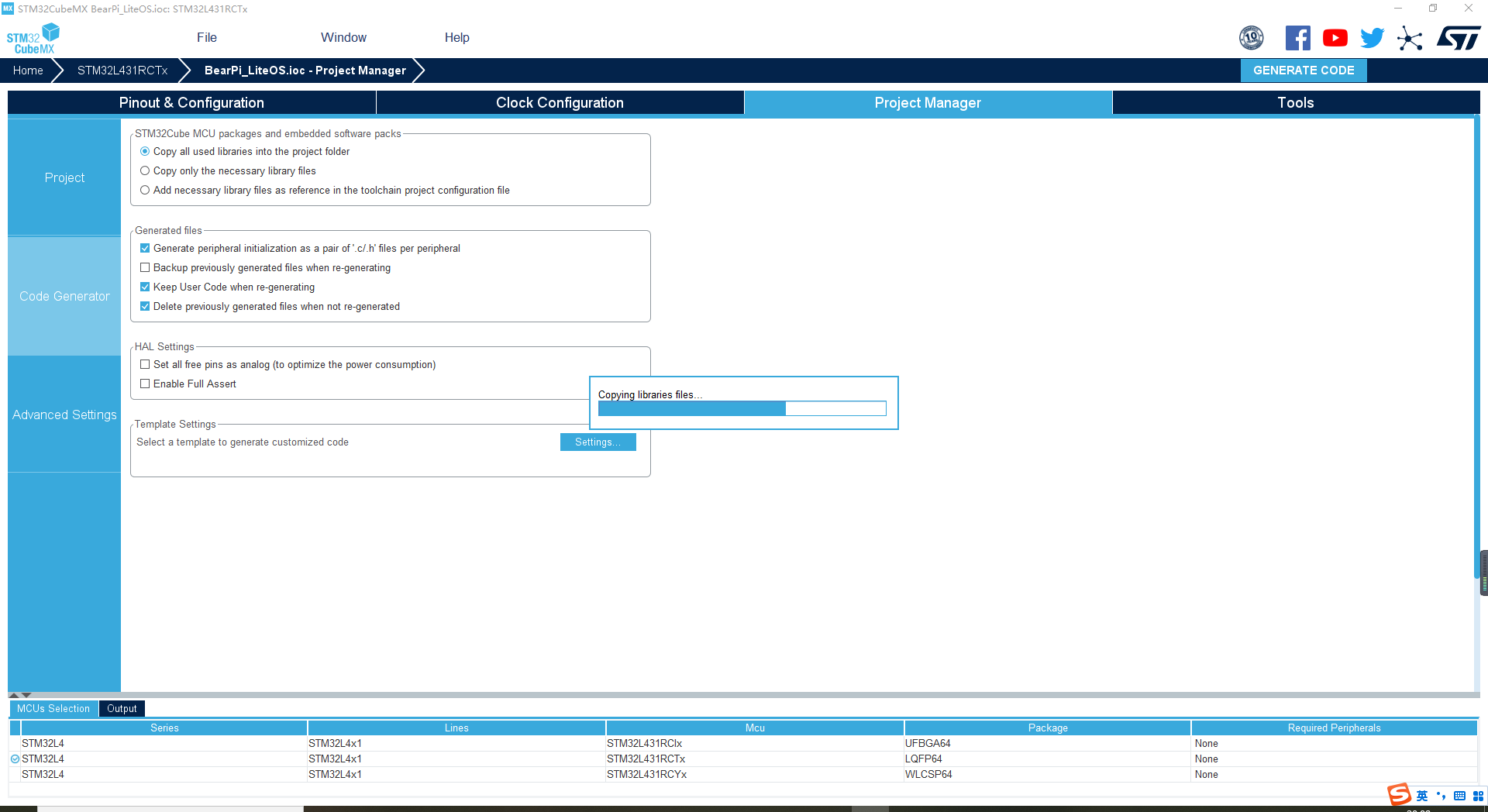Select the Project Manager tab
The image size is (1488, 812).
[928, 103]
